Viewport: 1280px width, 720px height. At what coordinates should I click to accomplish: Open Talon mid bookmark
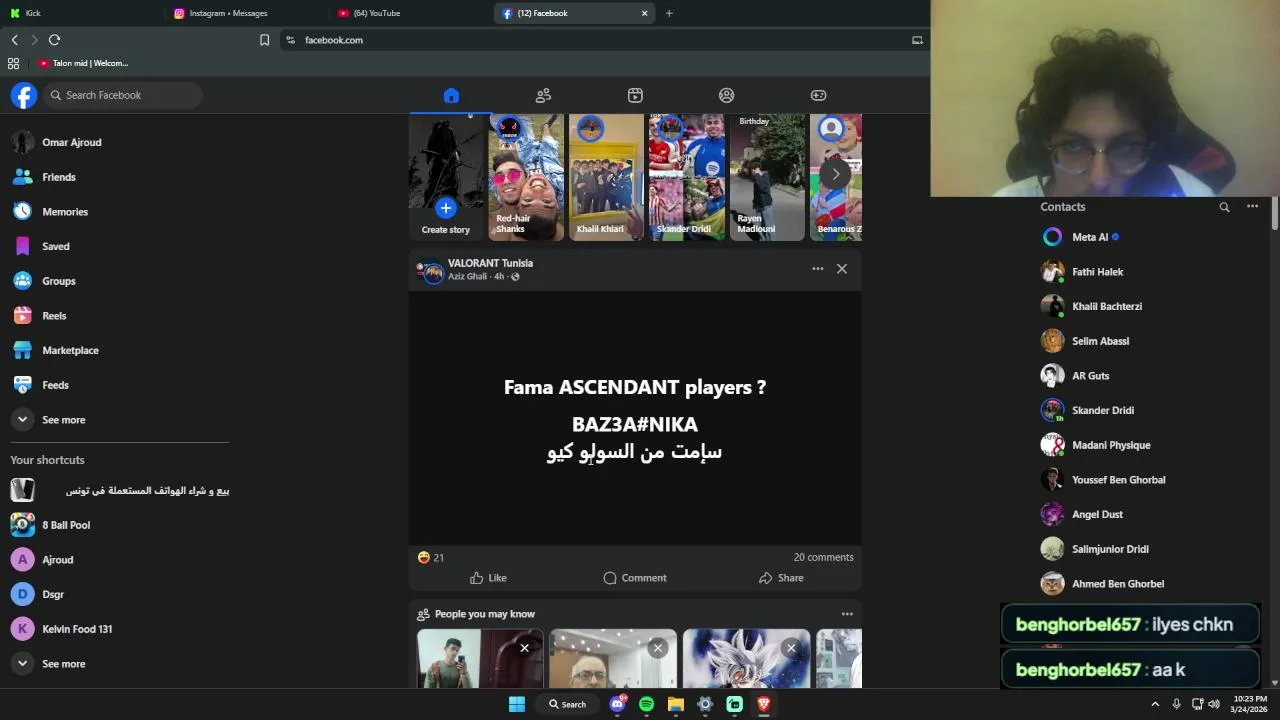(x=83, y=63)
